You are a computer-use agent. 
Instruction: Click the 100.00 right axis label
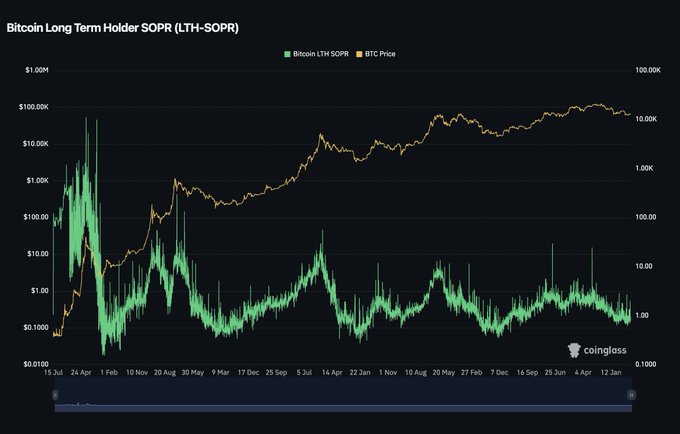646,217
